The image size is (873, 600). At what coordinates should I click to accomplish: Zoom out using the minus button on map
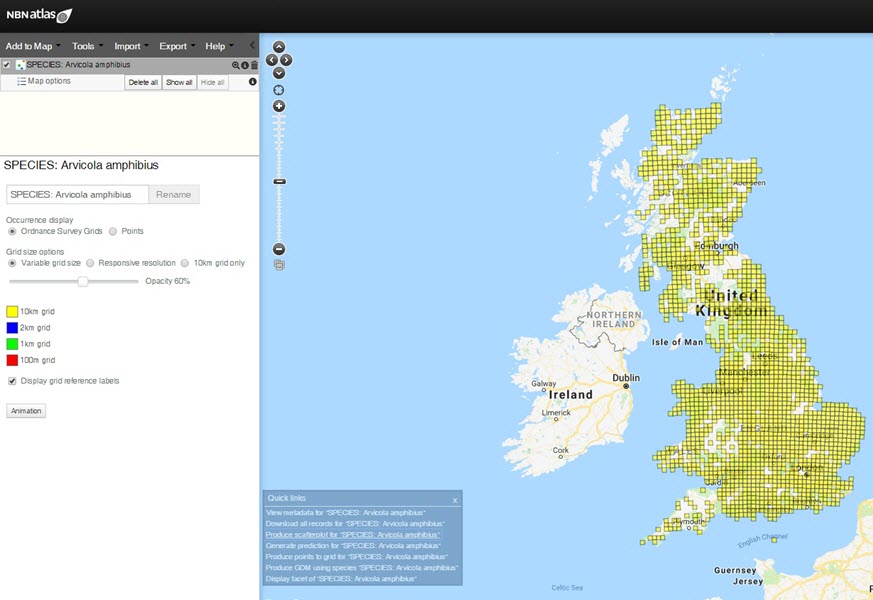click(279, 248)
